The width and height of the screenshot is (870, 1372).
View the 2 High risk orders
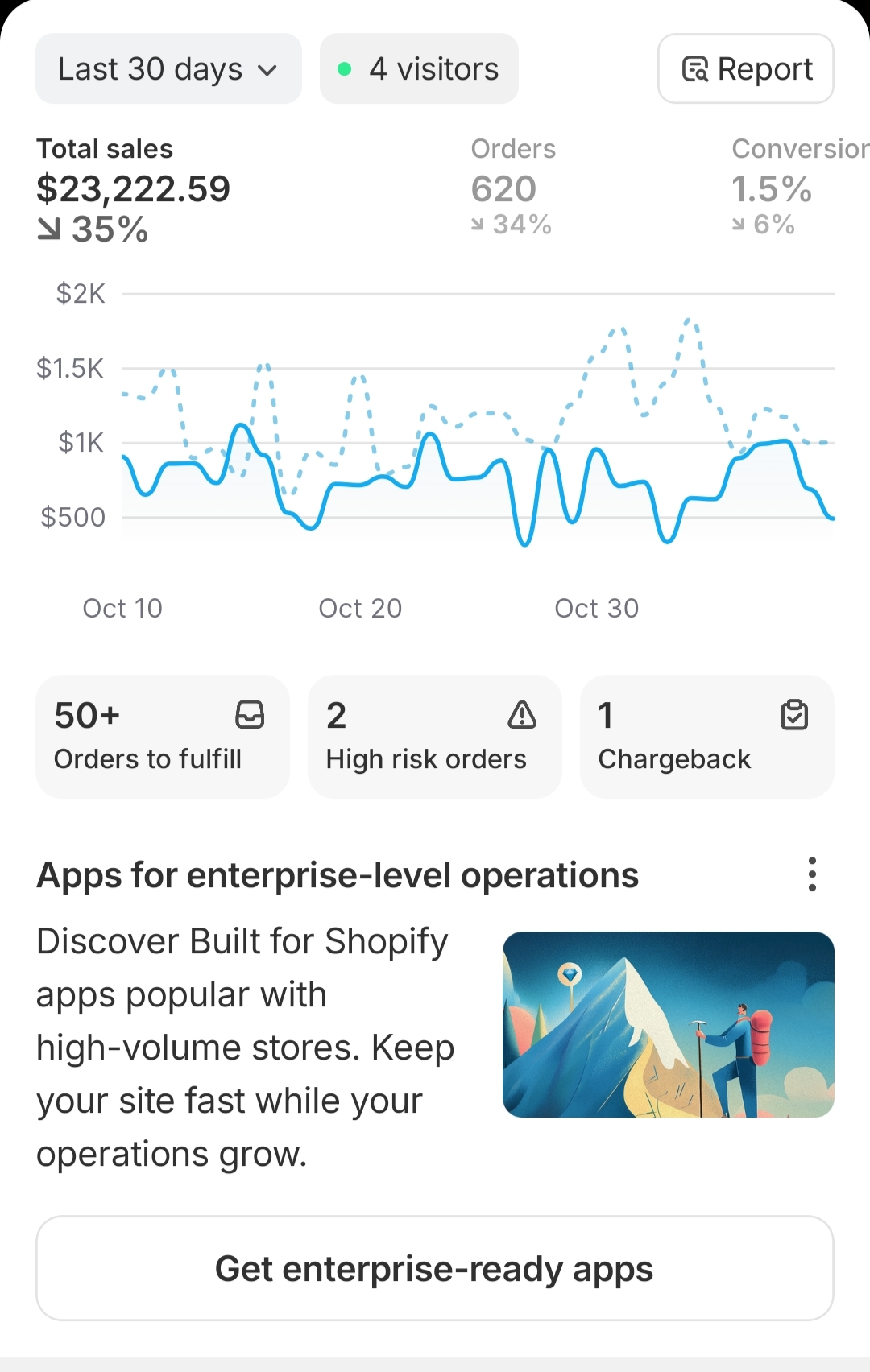pyautogui.click(x=434, y=737)
